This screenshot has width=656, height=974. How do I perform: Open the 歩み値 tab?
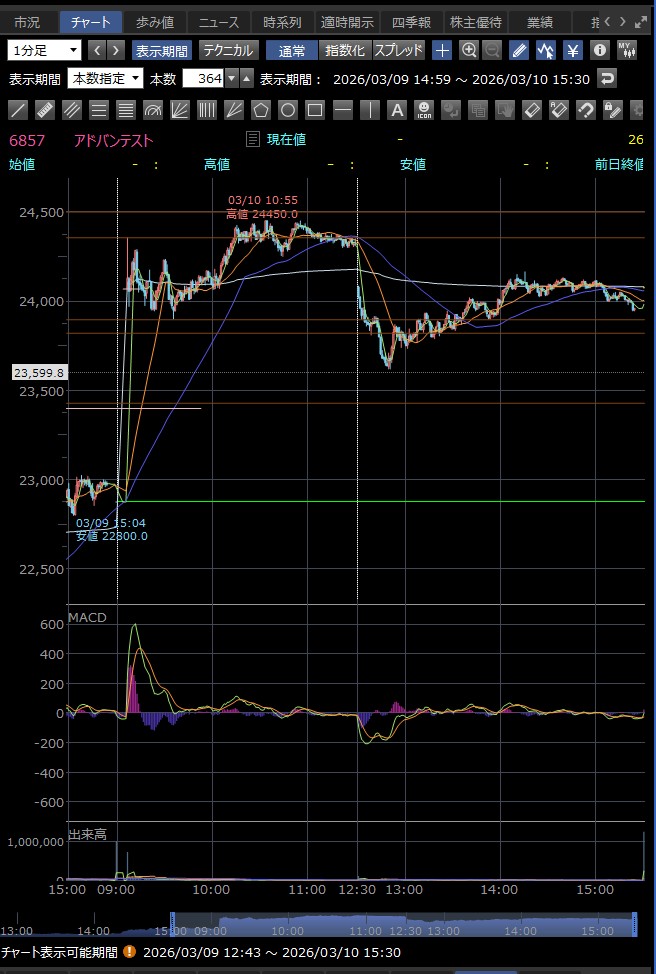coord(156,22)
